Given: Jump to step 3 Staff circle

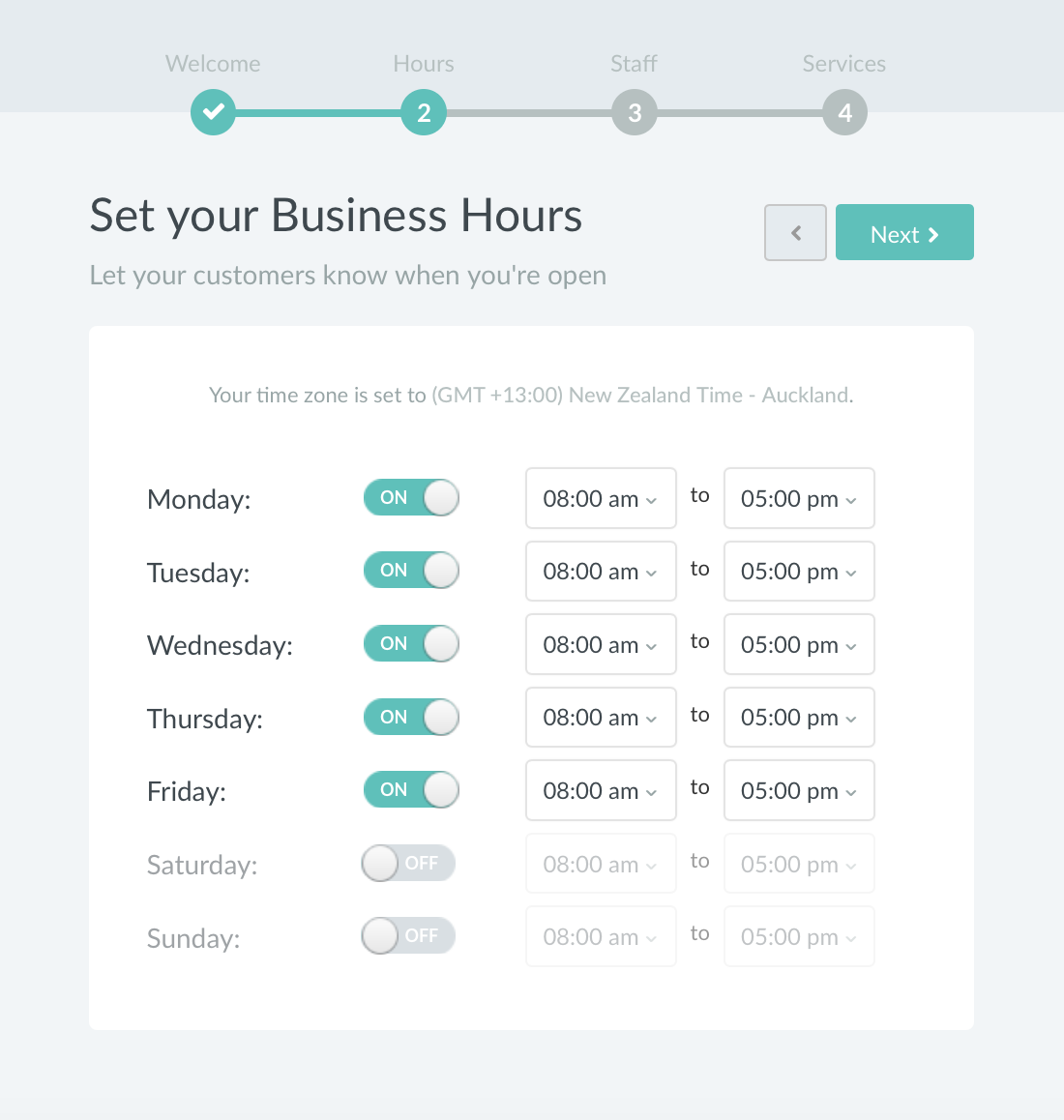Looking at the screenshot, I should [635, 112].
